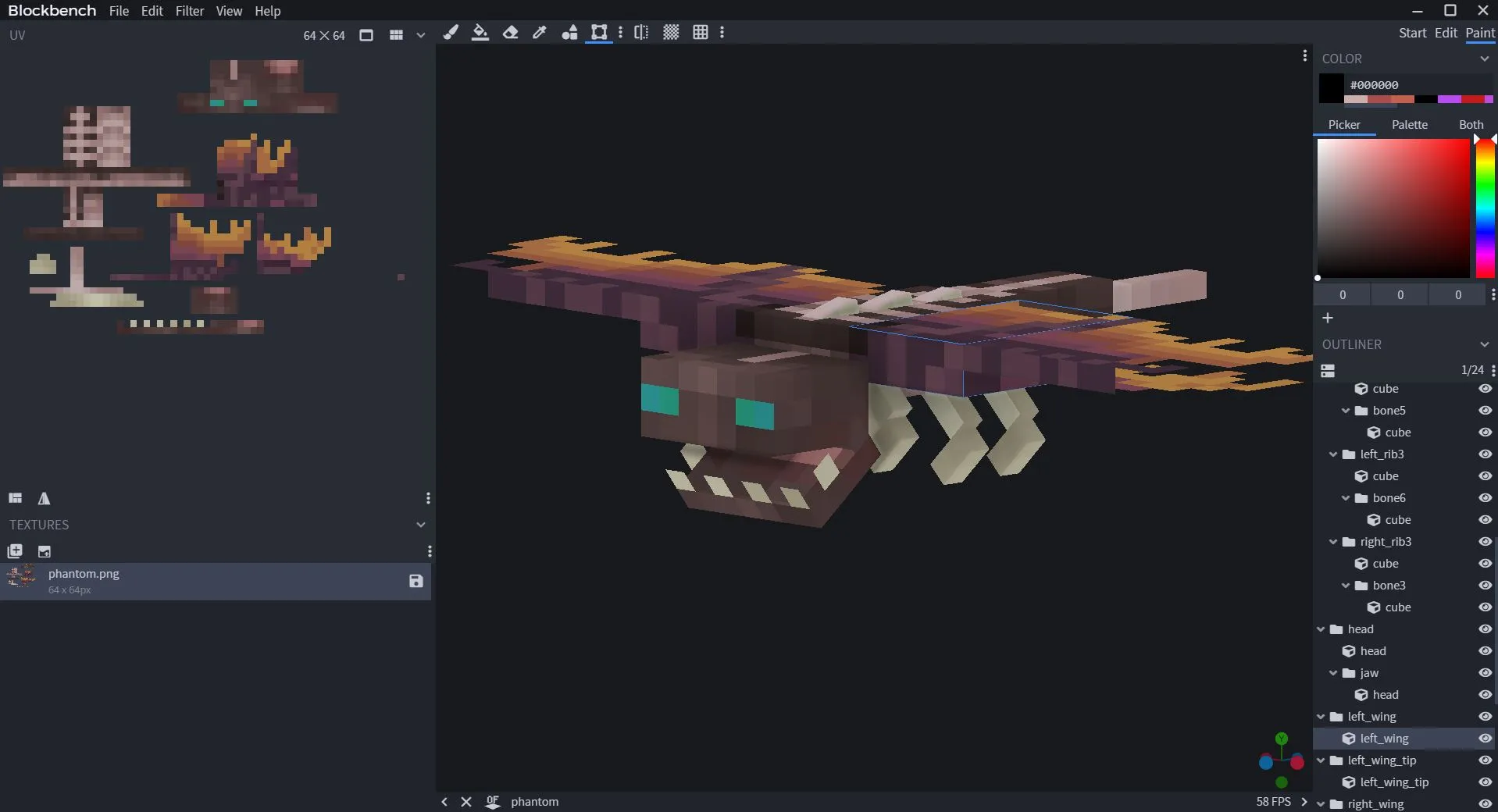Open UV panel three-dot options menu

point(428,498)
